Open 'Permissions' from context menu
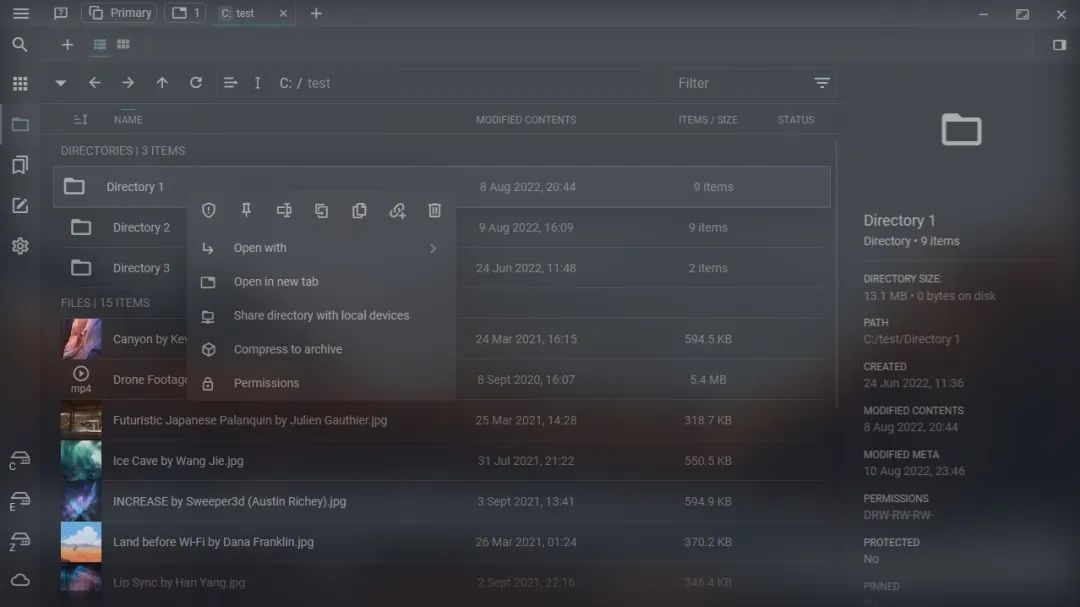This screenshot has width=1080, height=607. coord(321,383)
